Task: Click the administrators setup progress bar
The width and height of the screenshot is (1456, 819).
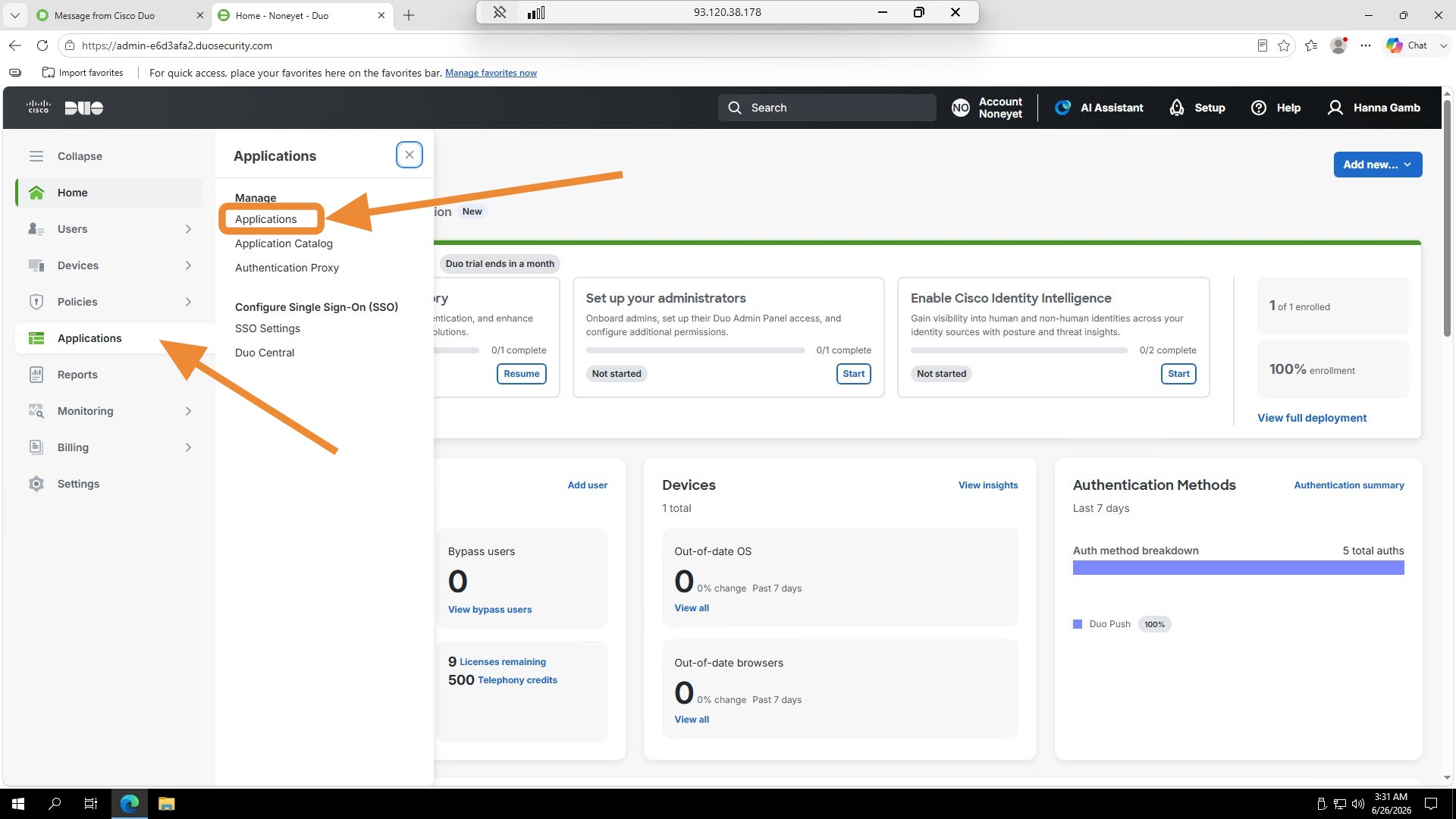Action: [x=695, y=350]
